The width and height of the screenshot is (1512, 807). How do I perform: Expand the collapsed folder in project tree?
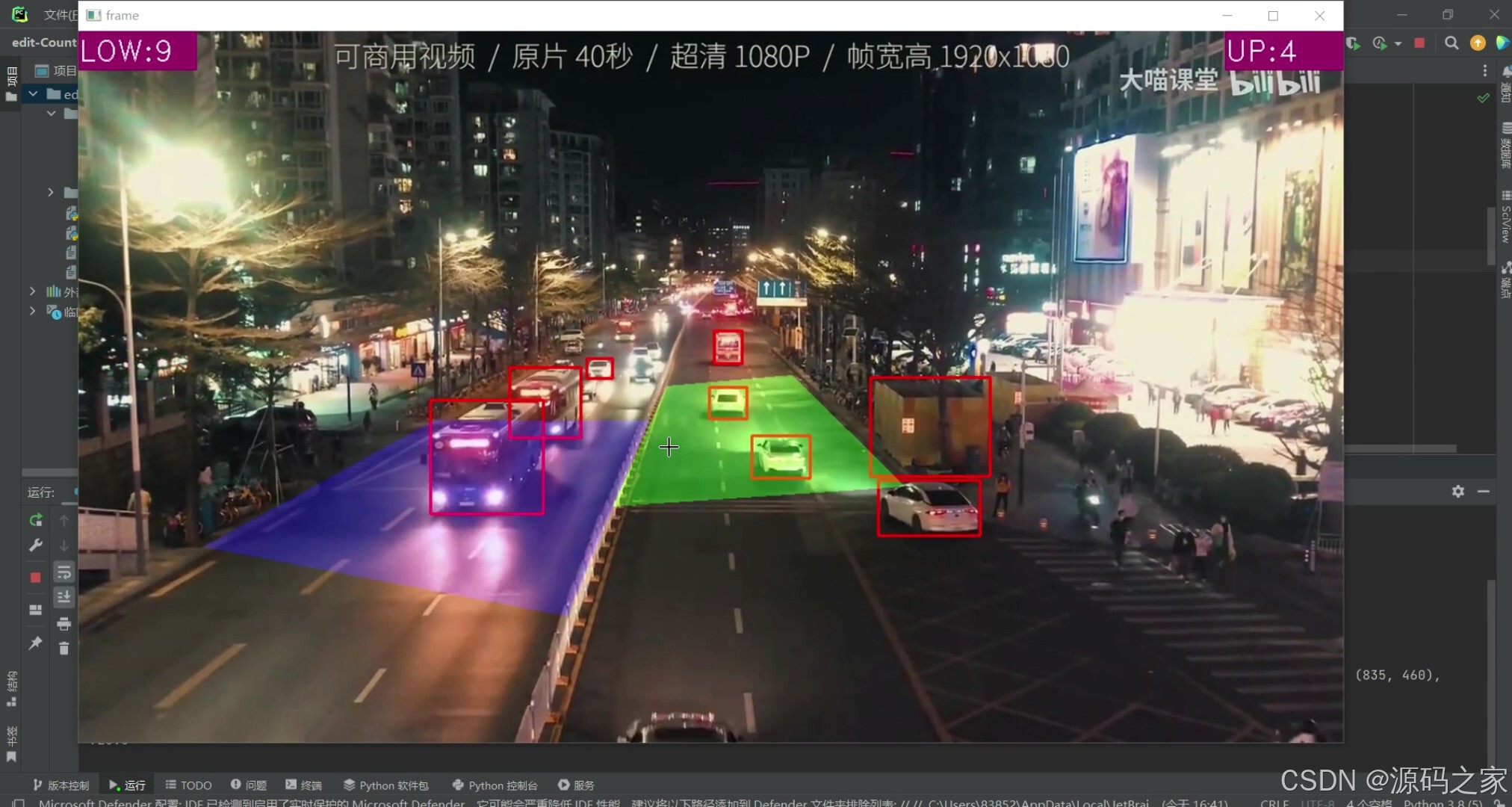click(51, 192)
